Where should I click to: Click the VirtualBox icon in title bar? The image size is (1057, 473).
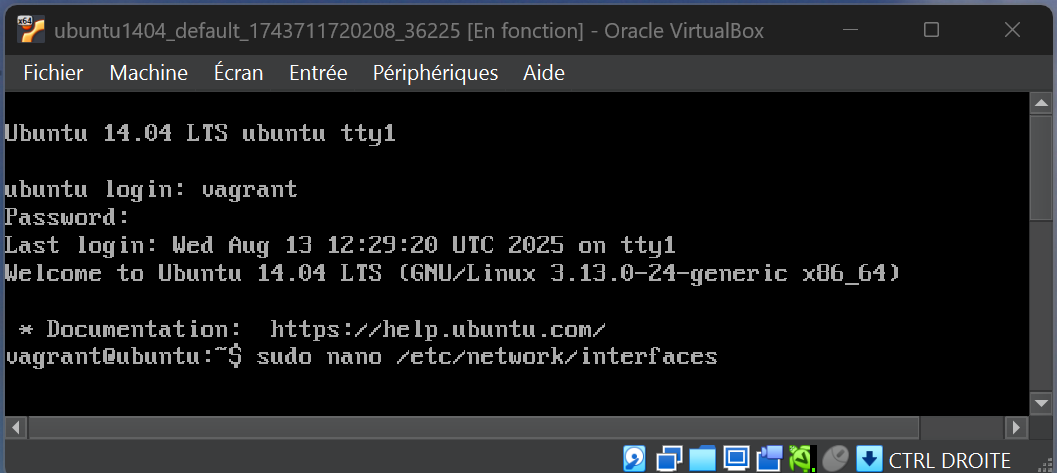(x=30, y=30)
